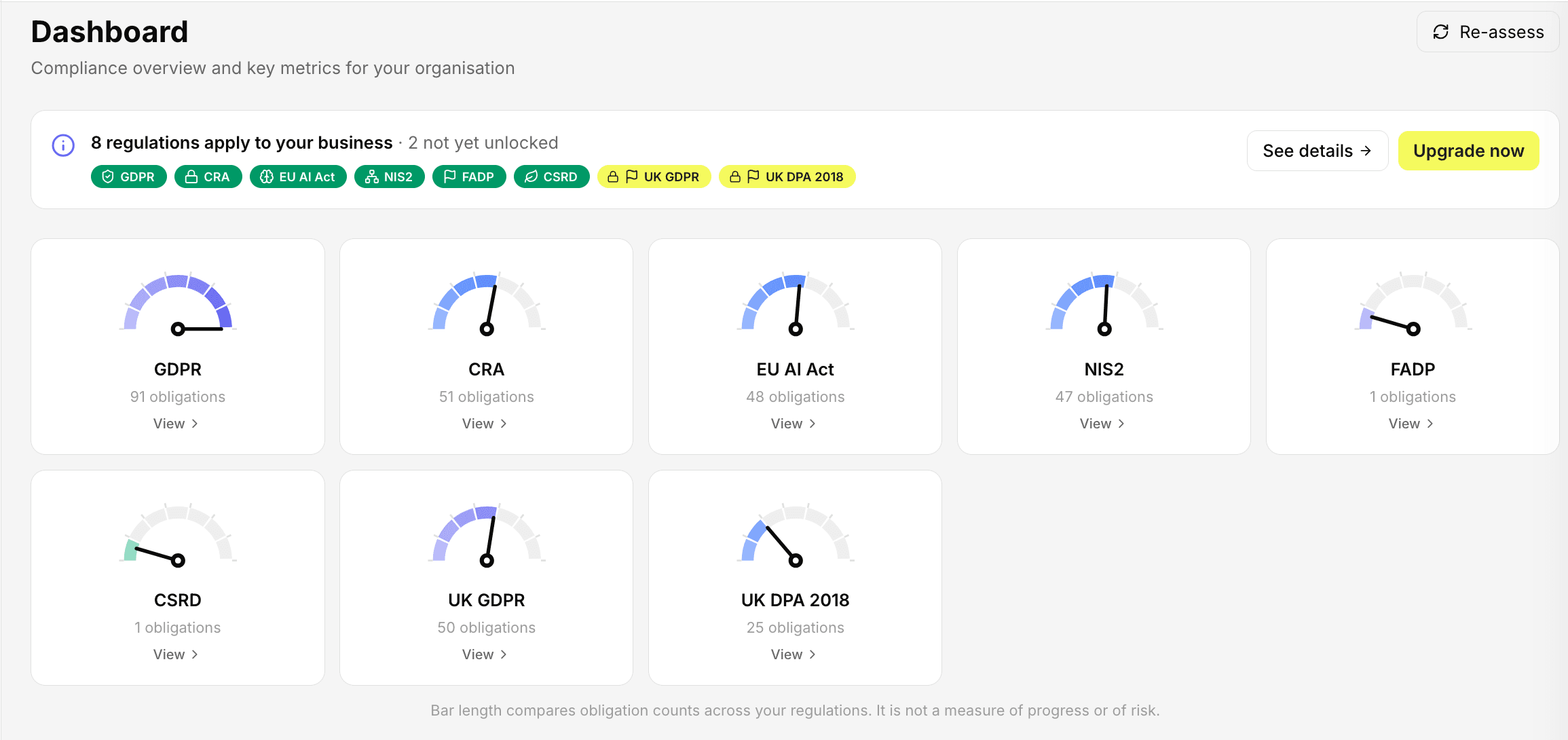The height and width of the screenshot is (740, 1568).
Task: Click the chevron next to View on the FADP card
Action: tap(1430, 424)
